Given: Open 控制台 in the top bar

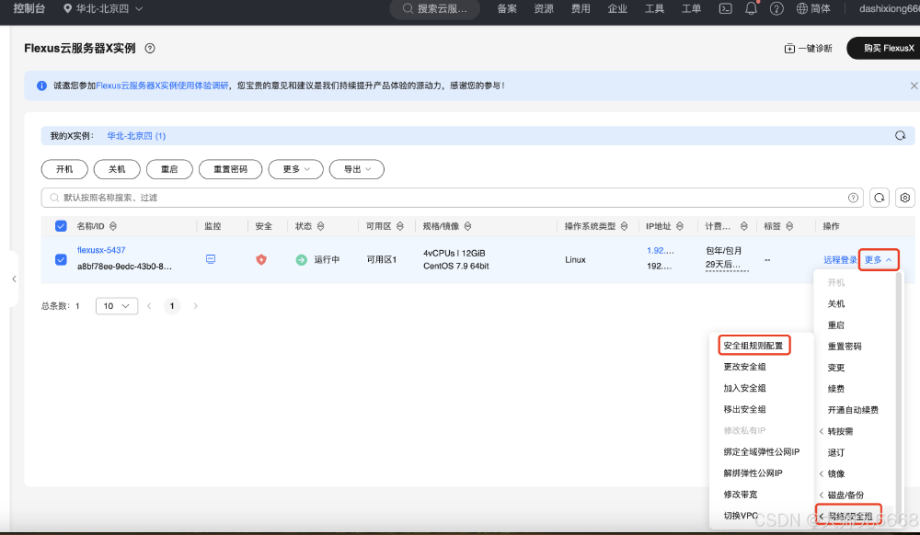Looking at the screenshot, I should click(29, 9).
